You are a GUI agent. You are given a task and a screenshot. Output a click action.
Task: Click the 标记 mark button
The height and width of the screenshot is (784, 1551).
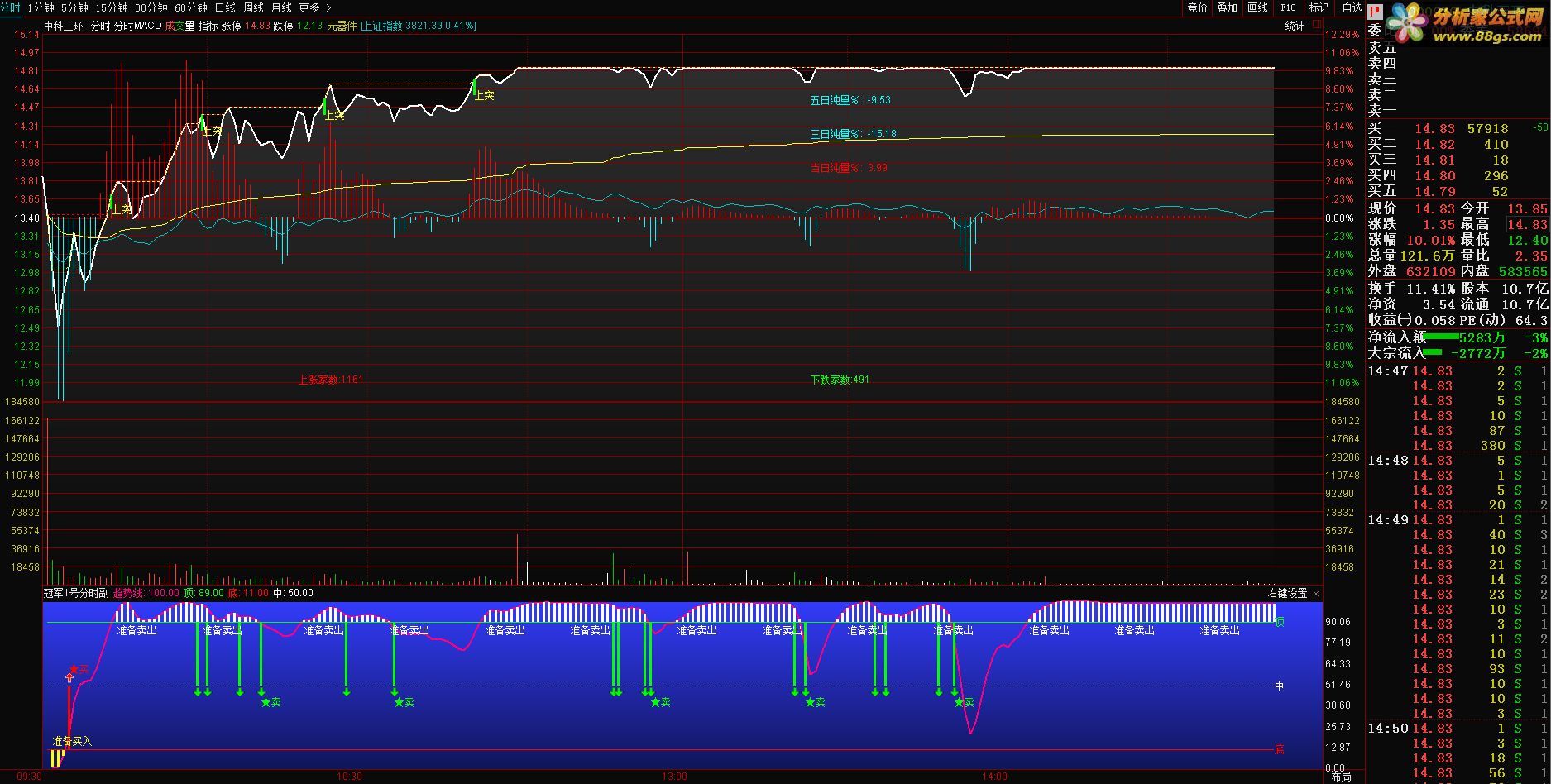point(1319,7)
